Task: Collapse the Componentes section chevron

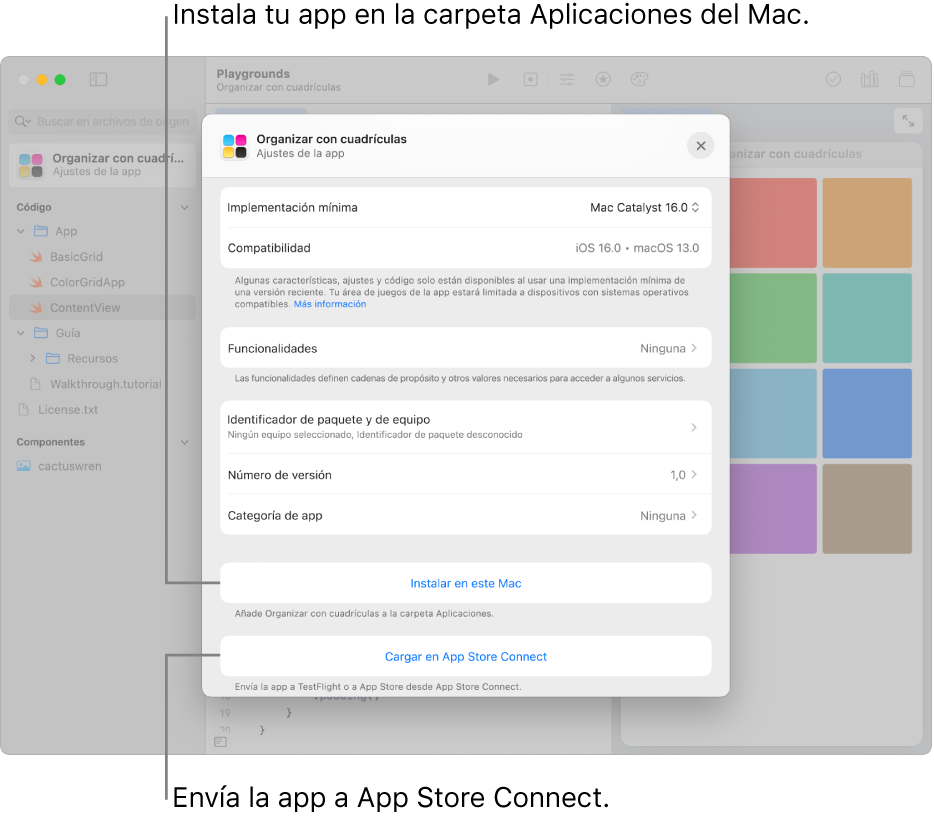Action: (184, 442)
